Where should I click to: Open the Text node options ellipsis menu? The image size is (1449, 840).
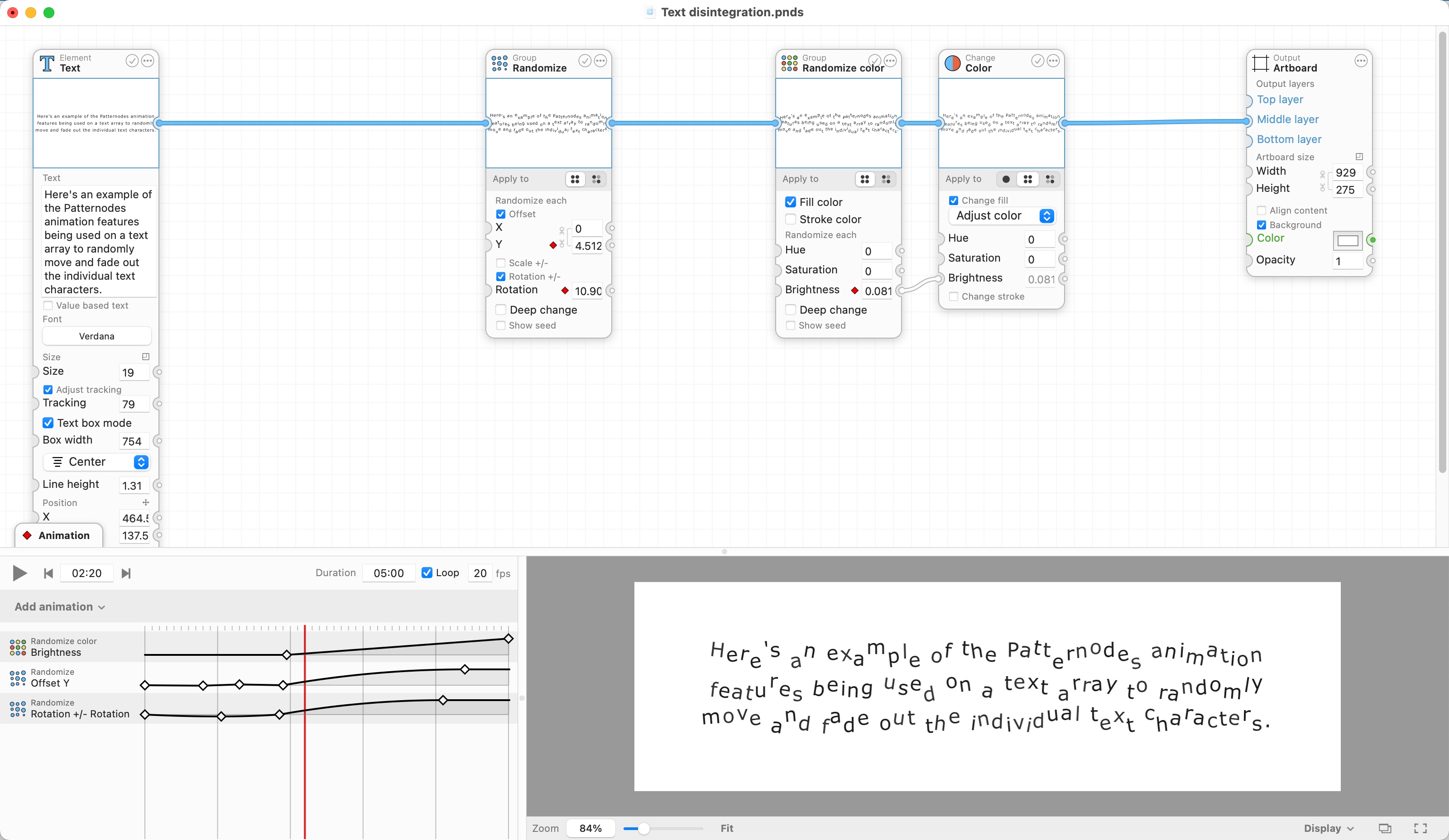(148, 61)
